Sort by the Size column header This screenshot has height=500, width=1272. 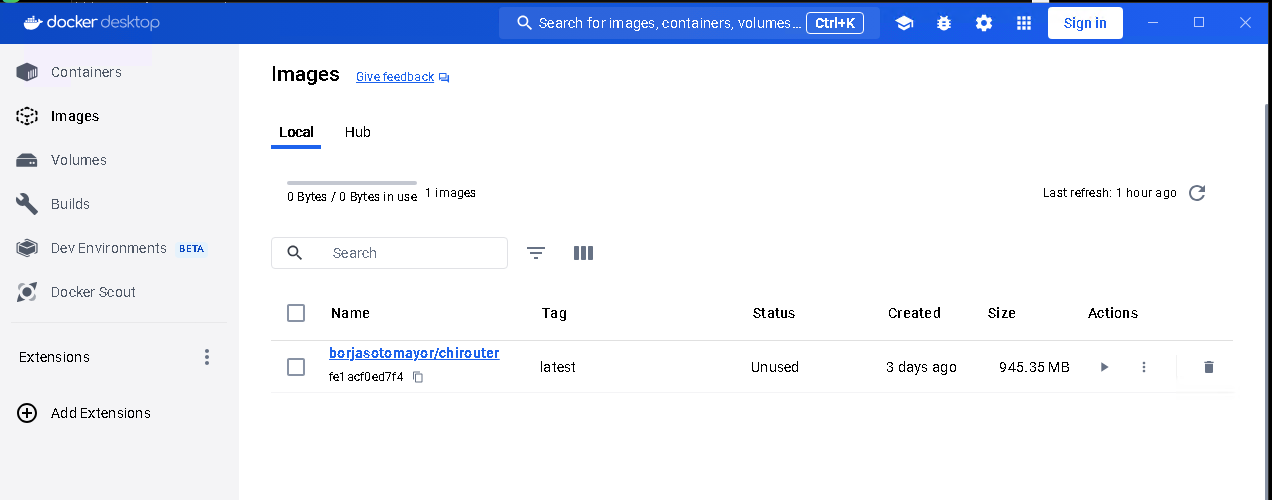click(x=1001, y=313)
